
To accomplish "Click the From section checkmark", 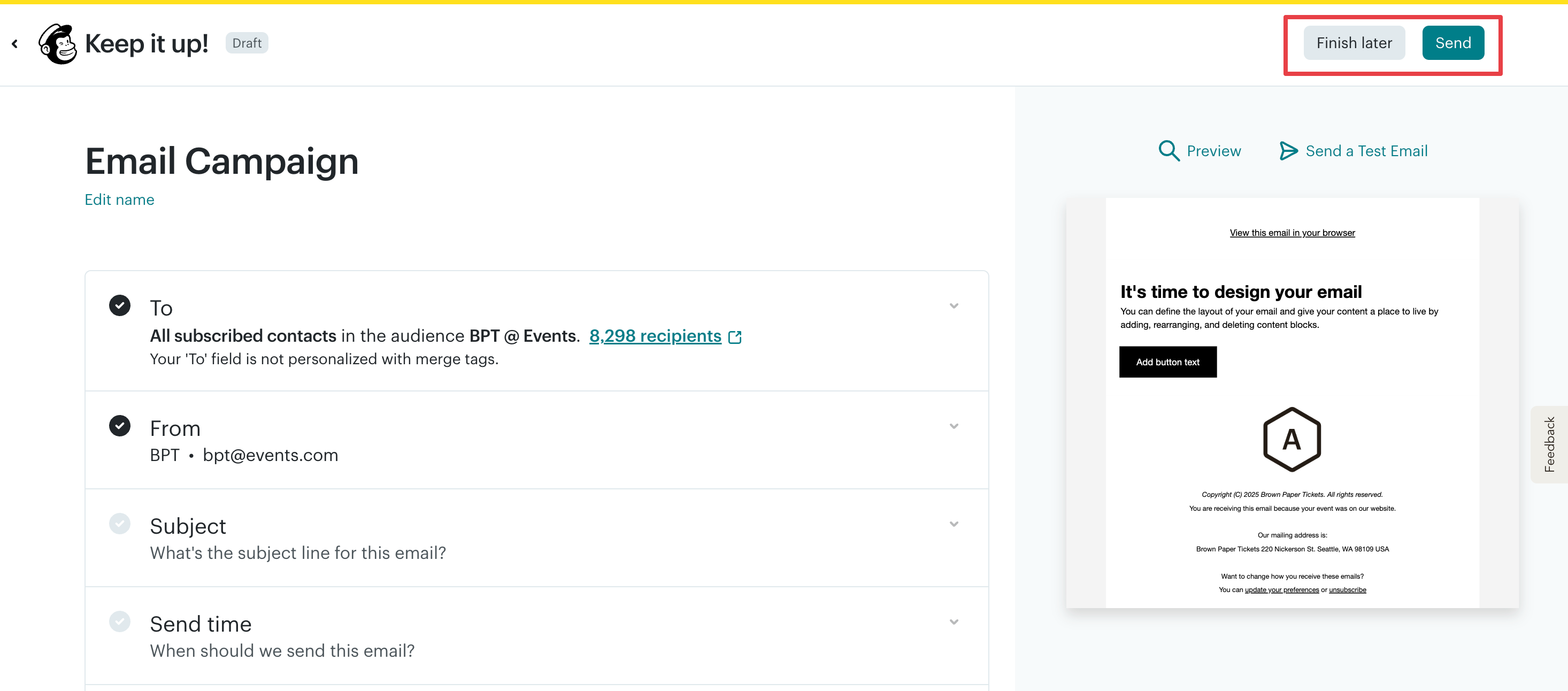I will coord(119,426).
